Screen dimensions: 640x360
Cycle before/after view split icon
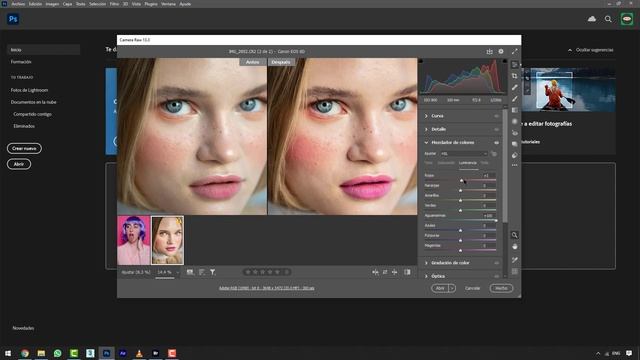[375, 272]
